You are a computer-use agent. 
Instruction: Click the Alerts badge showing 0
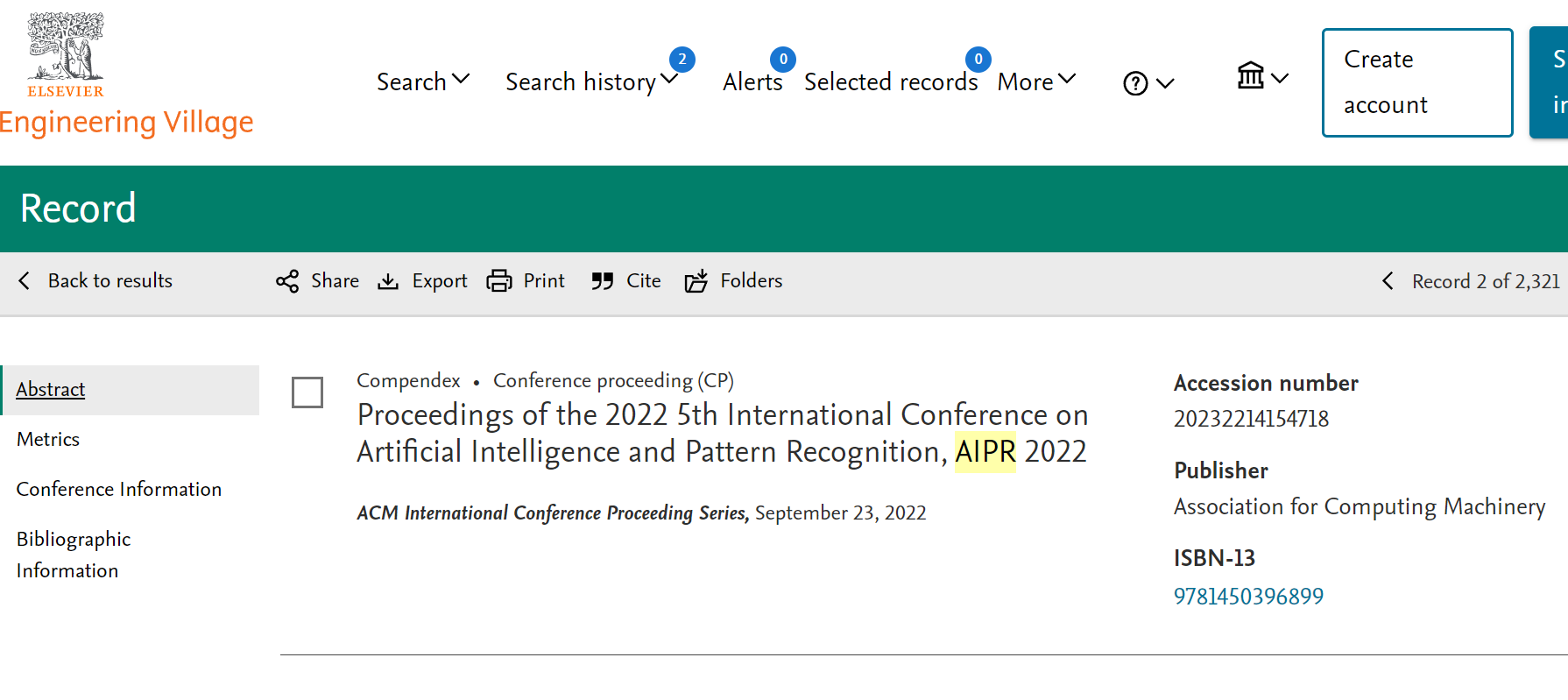783,60
